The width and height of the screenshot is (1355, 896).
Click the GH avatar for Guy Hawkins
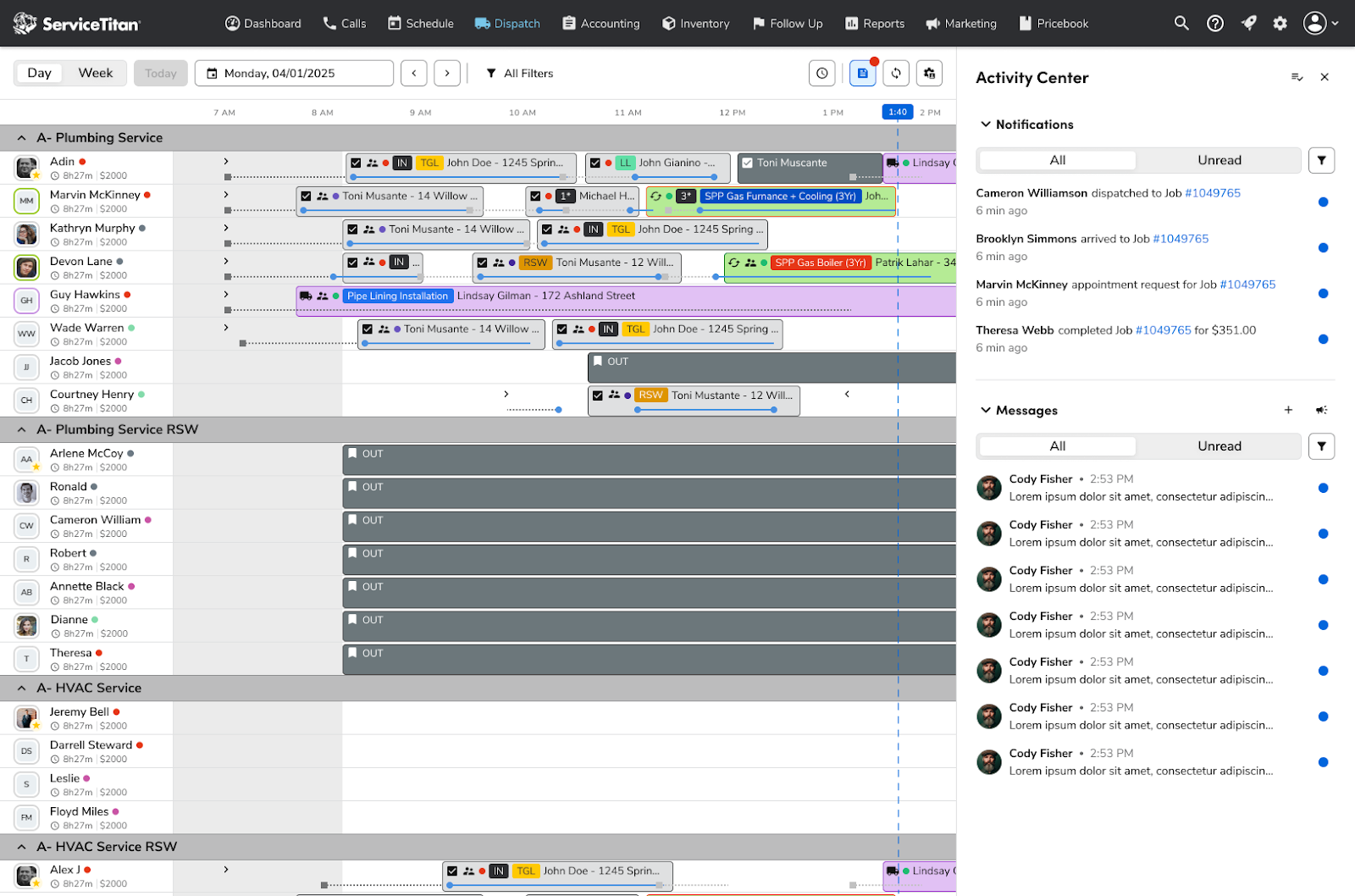(x=27, y=301)
